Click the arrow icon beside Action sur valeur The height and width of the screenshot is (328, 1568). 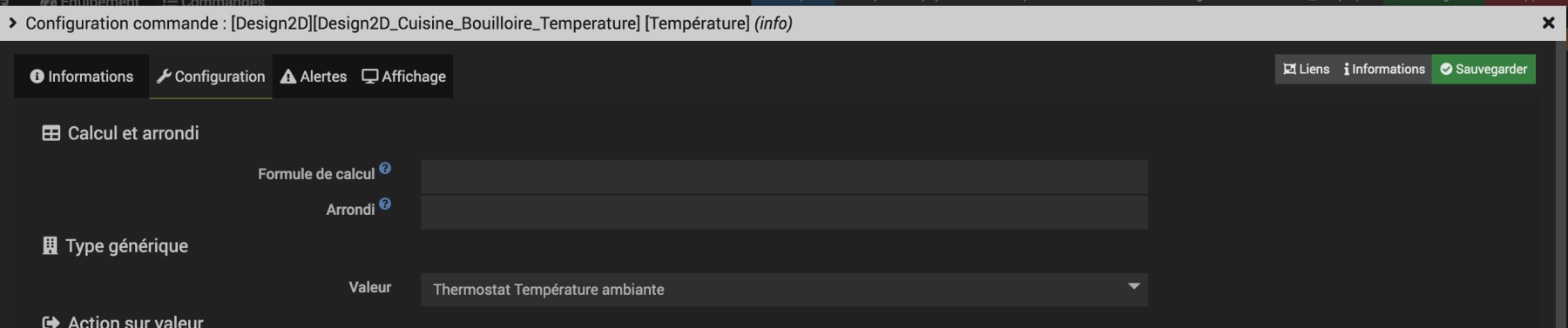click(x=51, y=322)
